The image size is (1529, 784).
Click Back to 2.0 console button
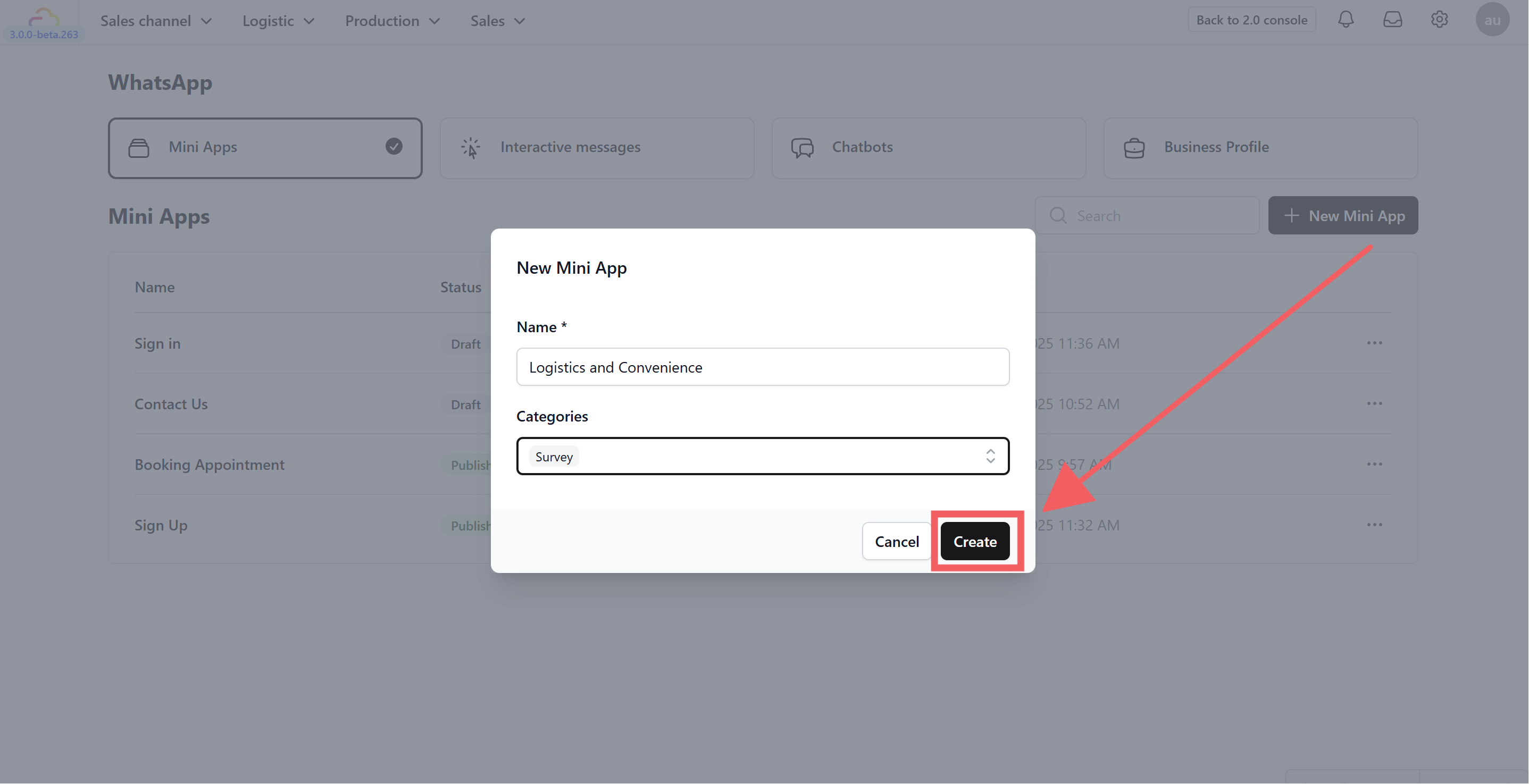coord(1251,20)
